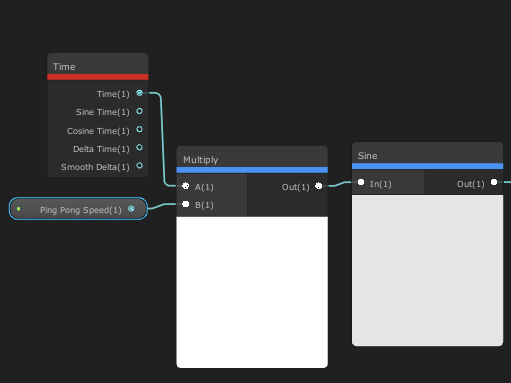Click the Smooth Delta(1) output port
Image resolution: width=511 pixels, height=383 pixels.
point(139,165)
